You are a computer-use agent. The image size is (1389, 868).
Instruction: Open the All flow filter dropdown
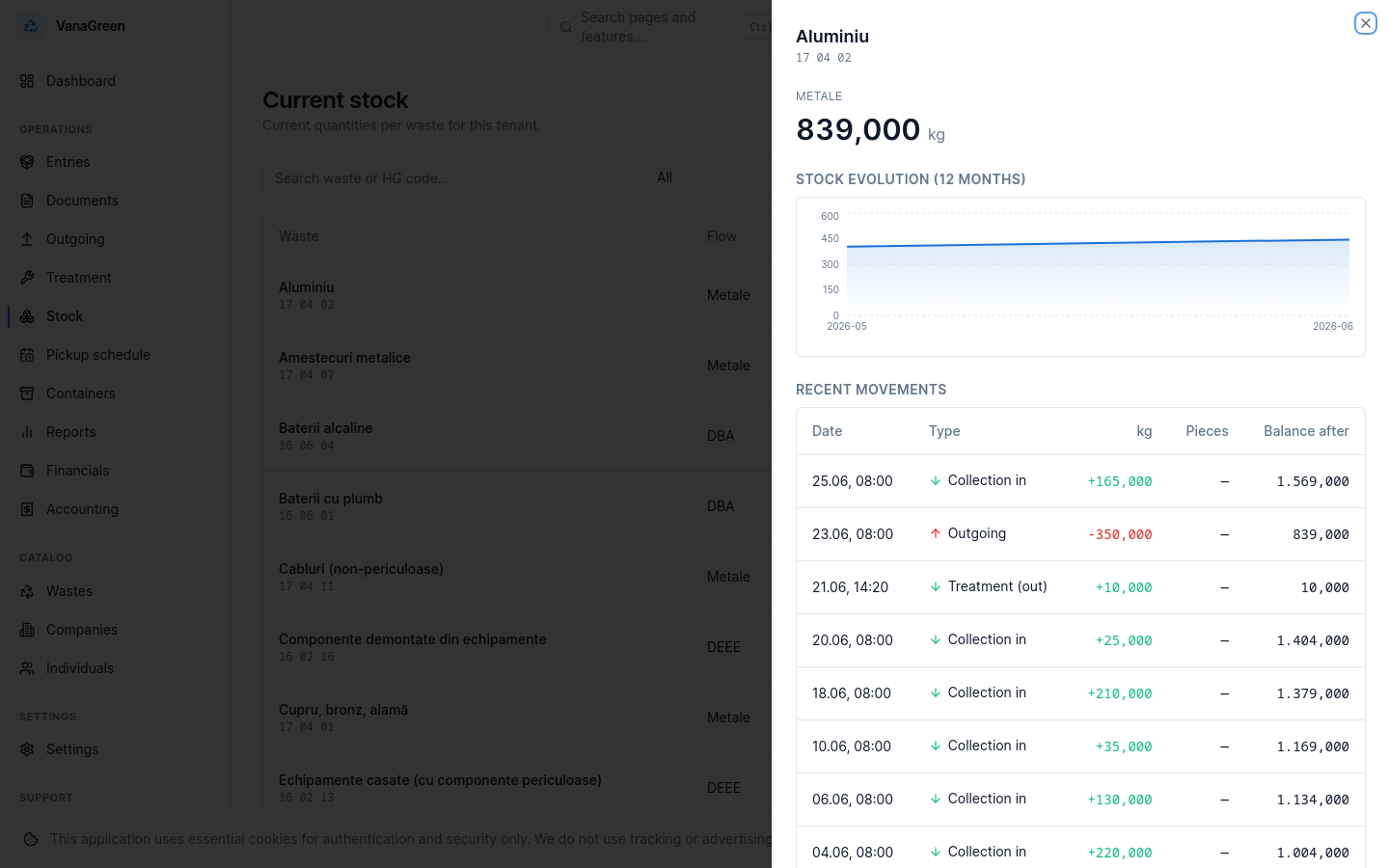pyautogui.click(x=709, y=177)
